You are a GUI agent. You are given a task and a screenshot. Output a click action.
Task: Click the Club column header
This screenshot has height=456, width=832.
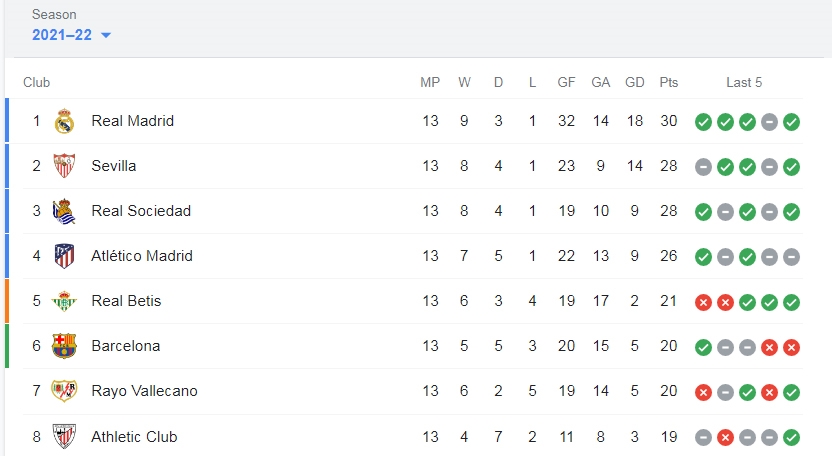(x=37, y=82)
